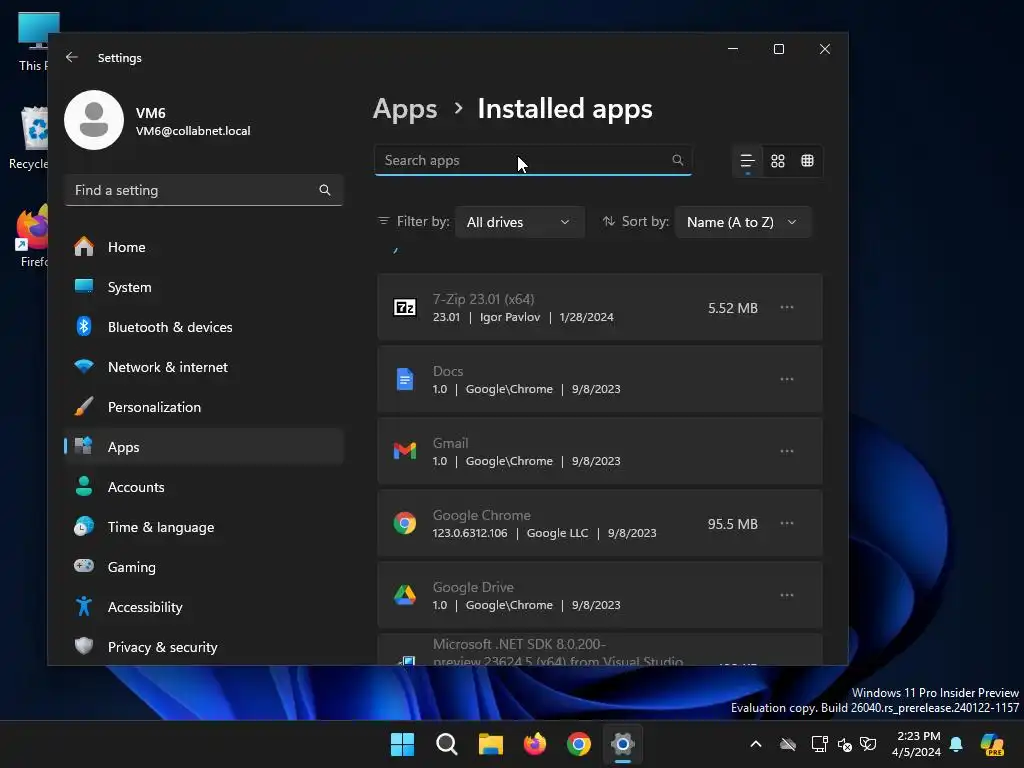Focus the Search apps field
This screenshot has width=1024, height=768.
533,160
